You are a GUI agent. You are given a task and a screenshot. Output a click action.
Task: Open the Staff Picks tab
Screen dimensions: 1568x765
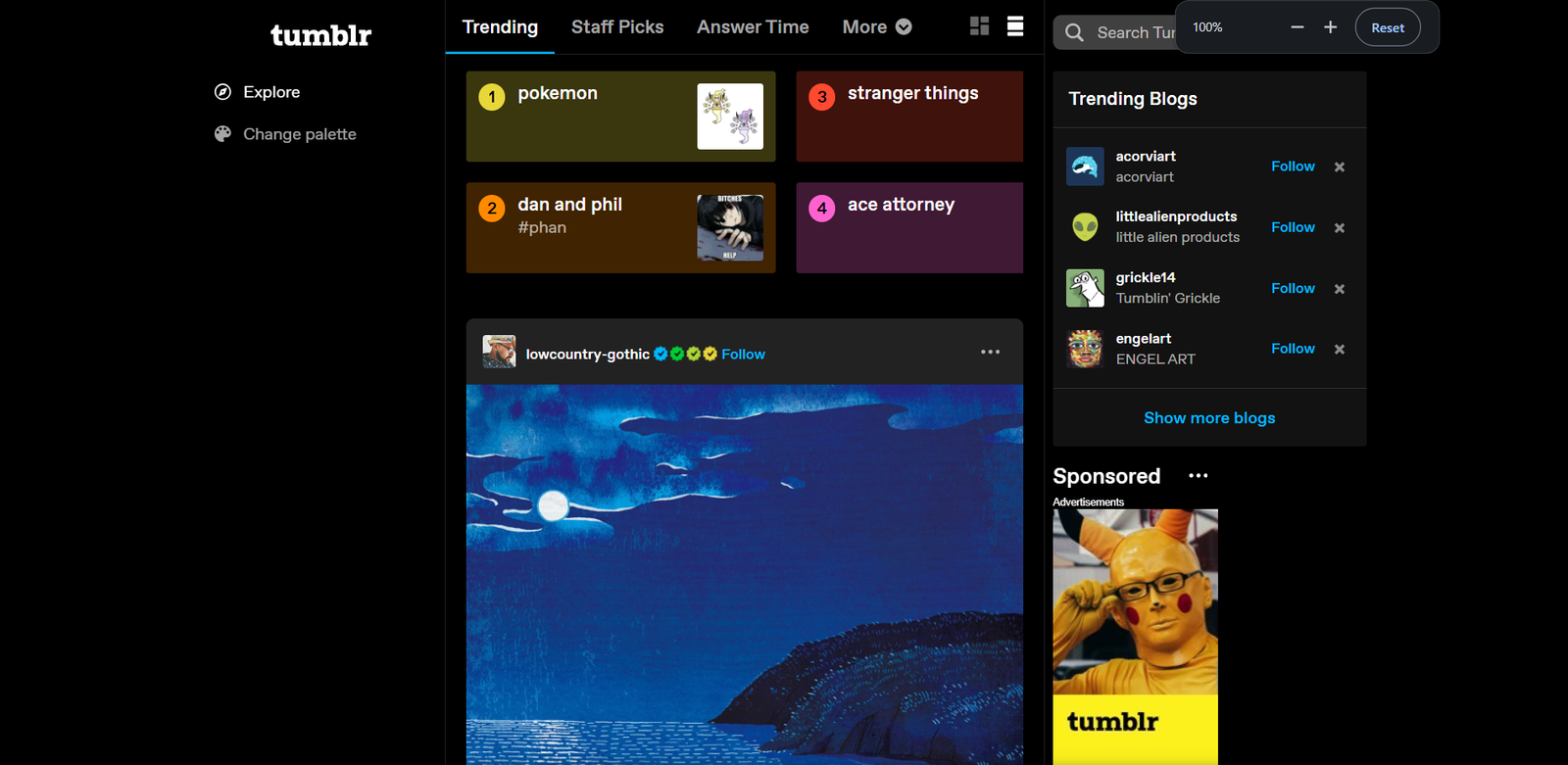[x=617, y=27]
